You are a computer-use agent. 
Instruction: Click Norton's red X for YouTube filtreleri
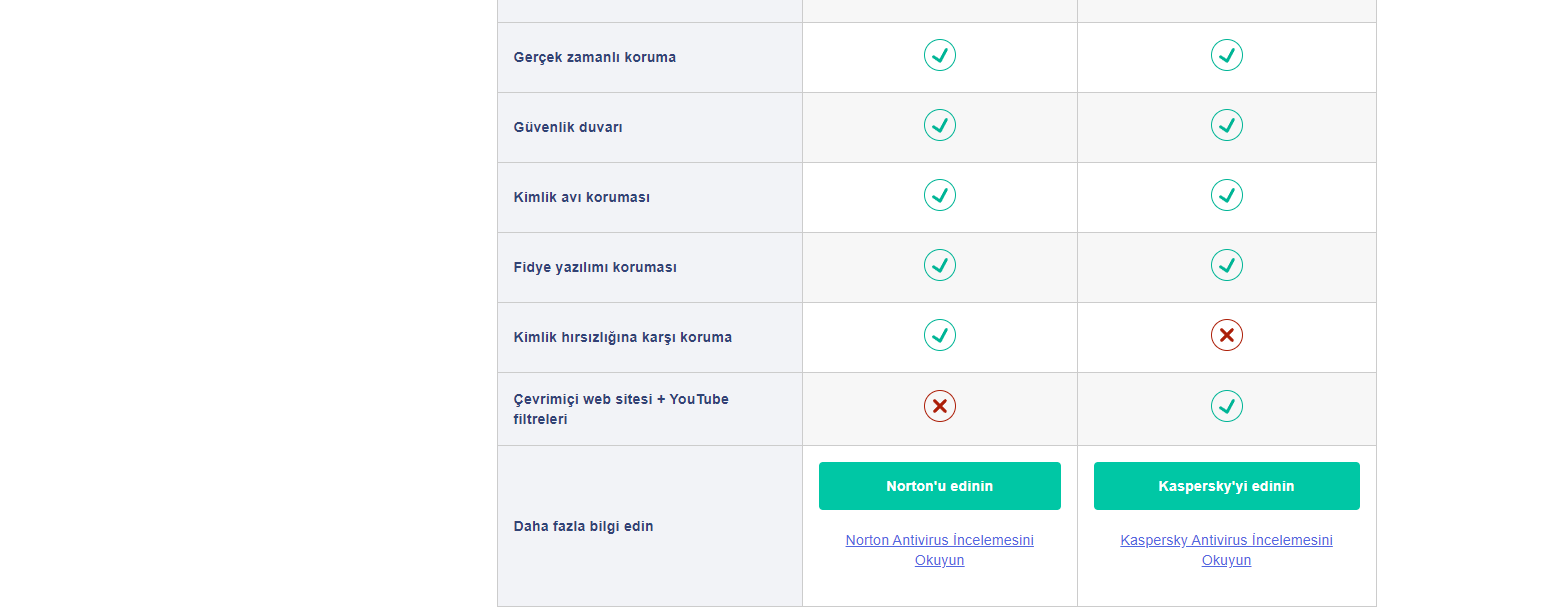pyautogui.click(x=940, y=405)
